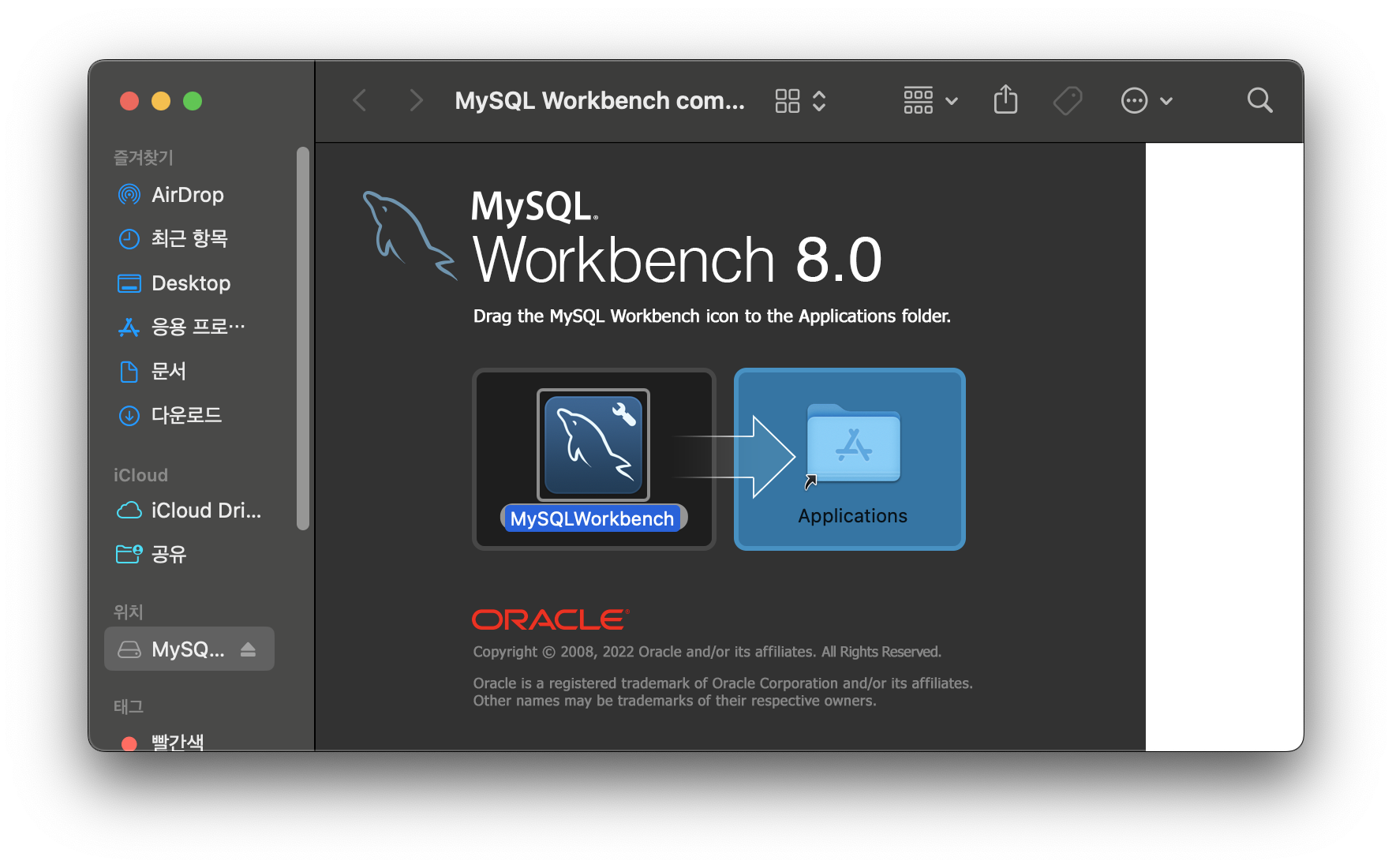Eject the MySQL disk image

click(x=249, y=649)
